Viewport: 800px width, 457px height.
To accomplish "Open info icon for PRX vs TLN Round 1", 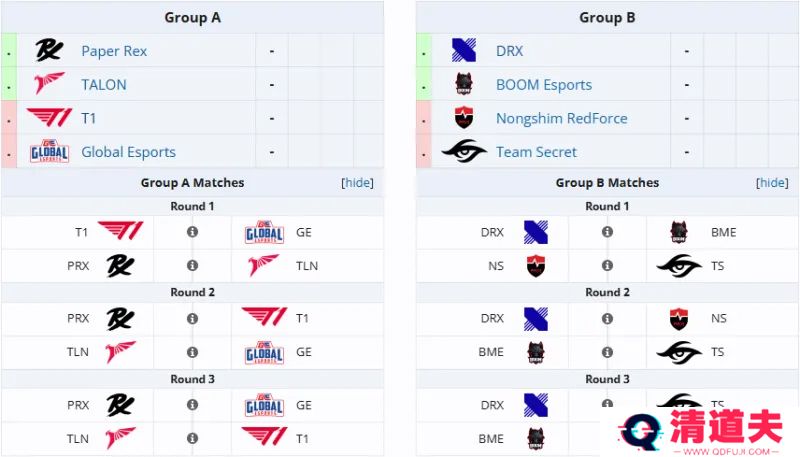I will [192, 265].
